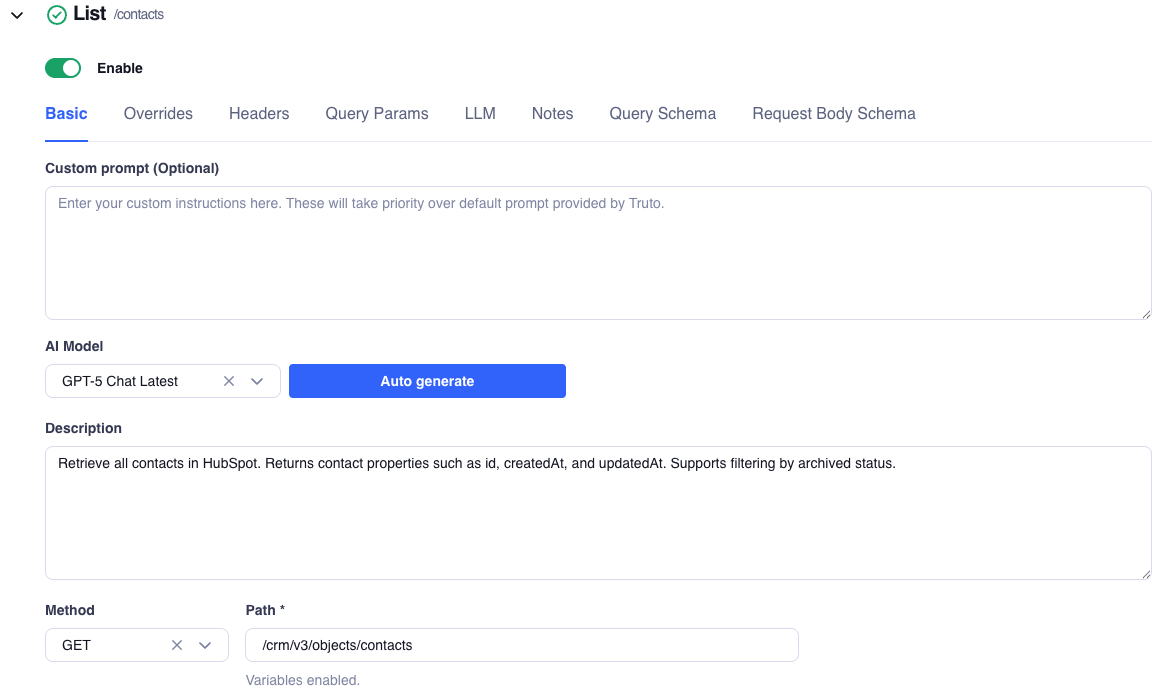Open the Method dropdown
Screen dimensions: 1173x700
pos(205,645)
